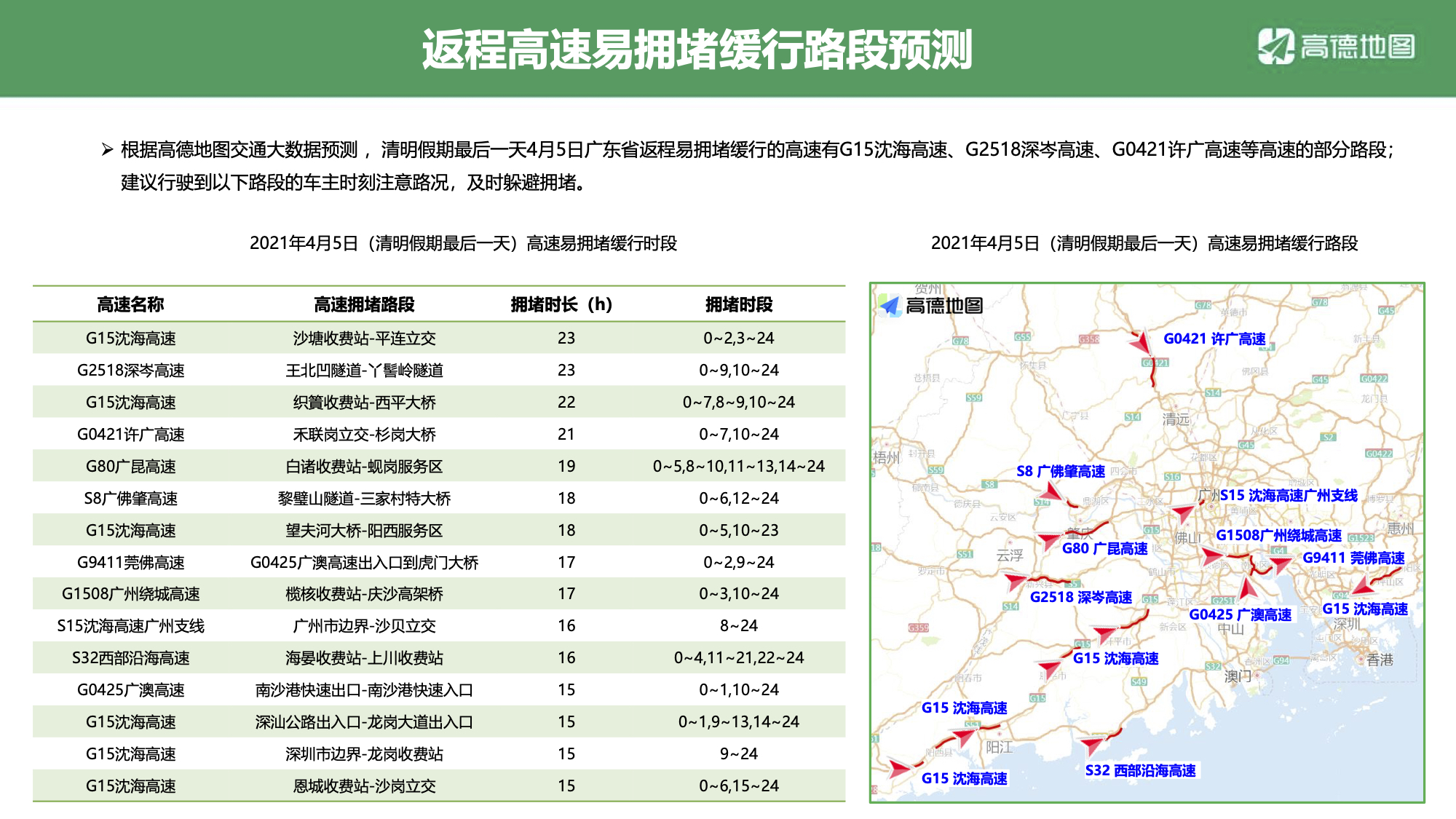Select the 拥堵时段 column header

coord(738,304)
